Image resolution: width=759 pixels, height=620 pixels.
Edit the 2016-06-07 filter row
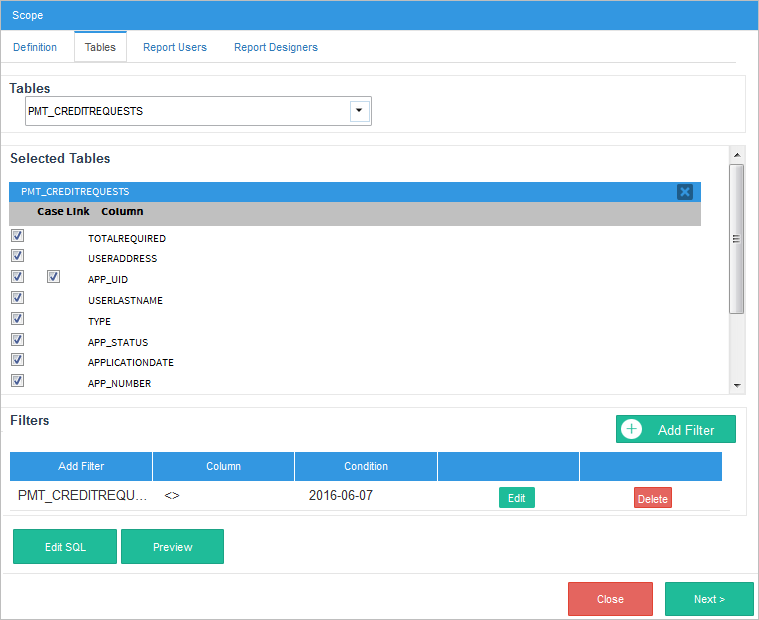click(516, 498)
